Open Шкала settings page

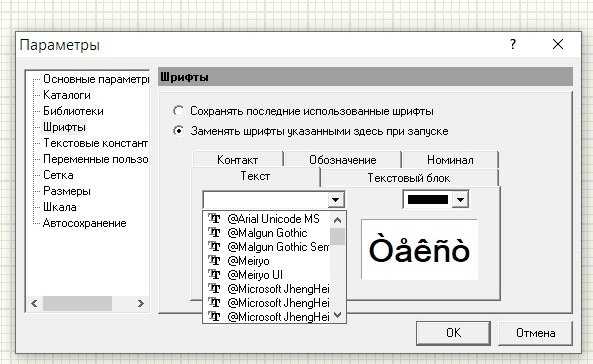[59, 207]
